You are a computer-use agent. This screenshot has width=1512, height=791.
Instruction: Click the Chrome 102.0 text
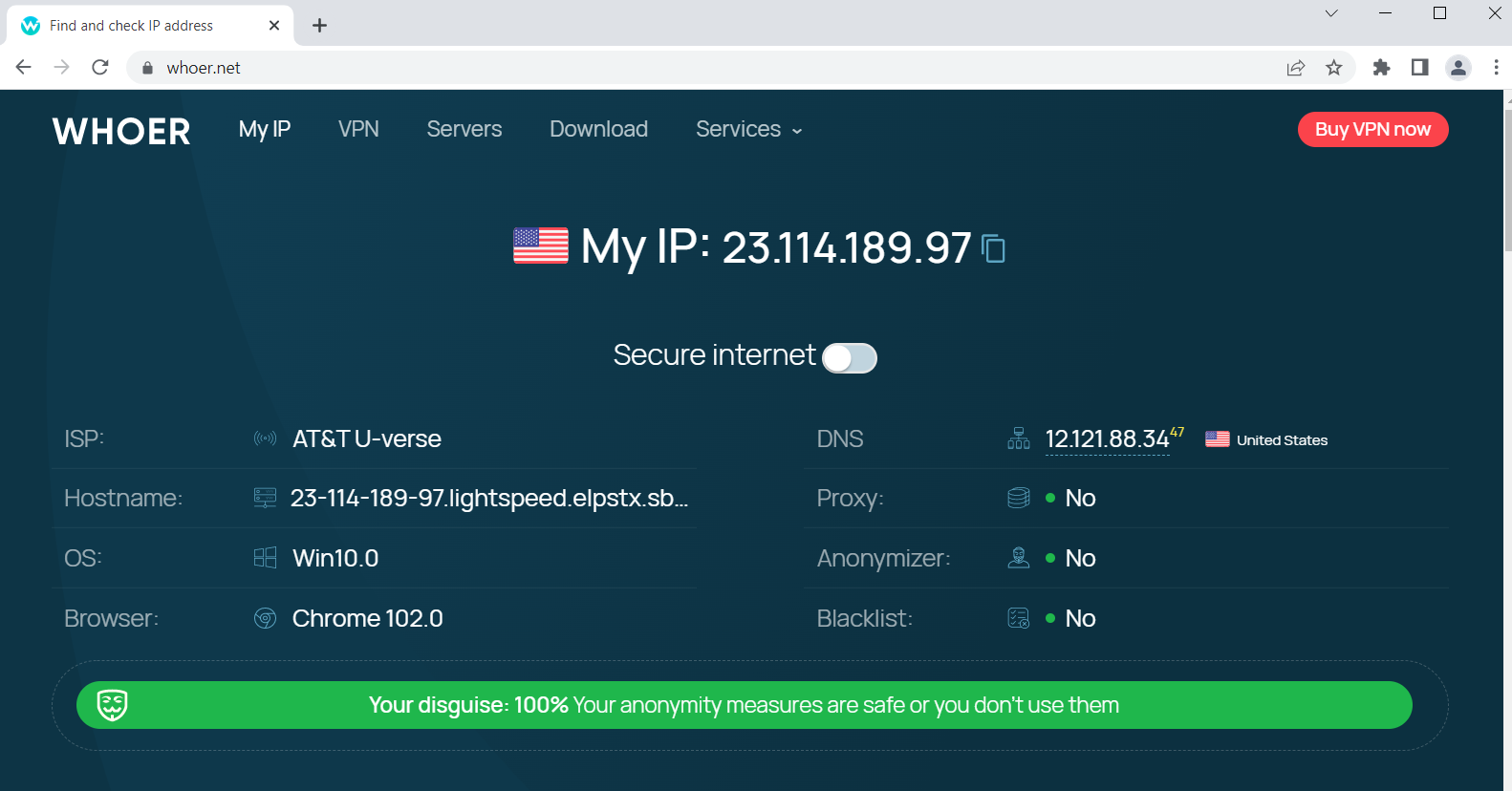[x=368, y=618]
